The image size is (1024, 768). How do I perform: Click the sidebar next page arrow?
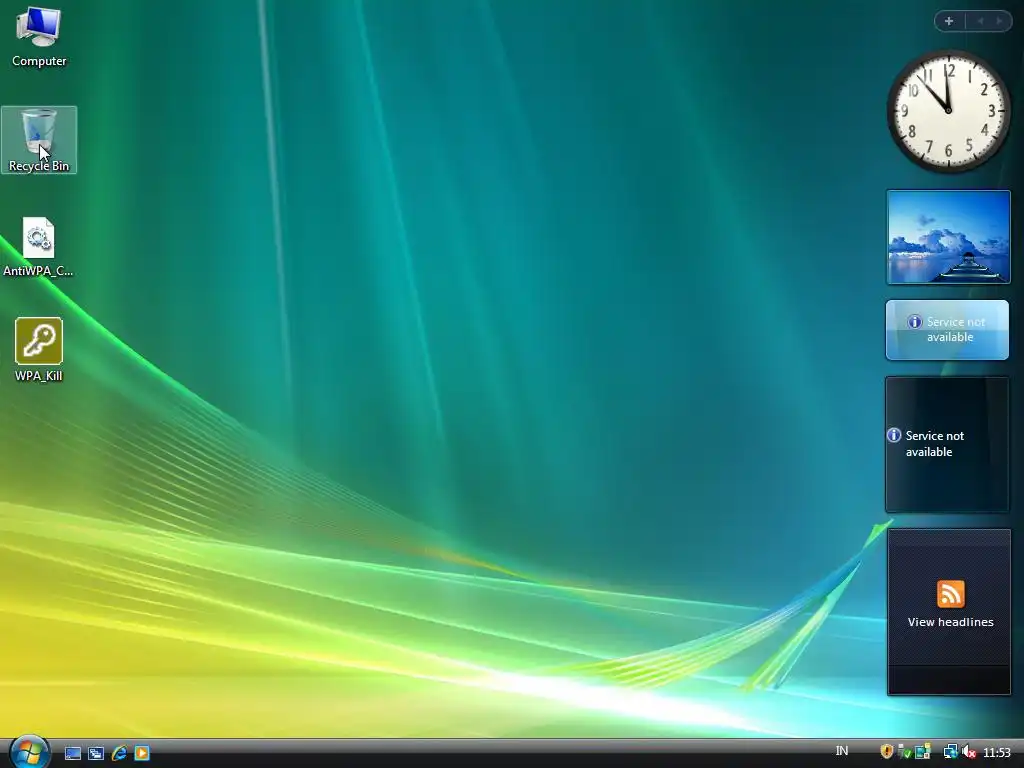point(999,21)
